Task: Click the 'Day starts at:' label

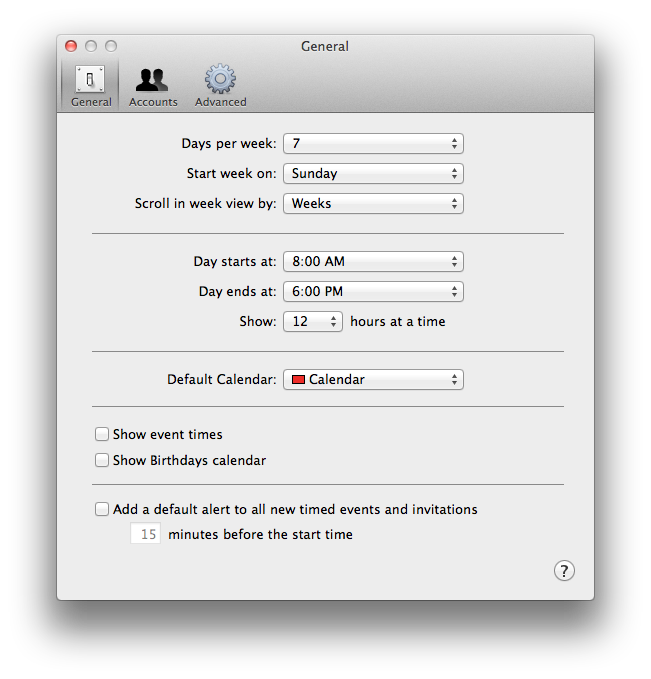Action: (235, 262)
